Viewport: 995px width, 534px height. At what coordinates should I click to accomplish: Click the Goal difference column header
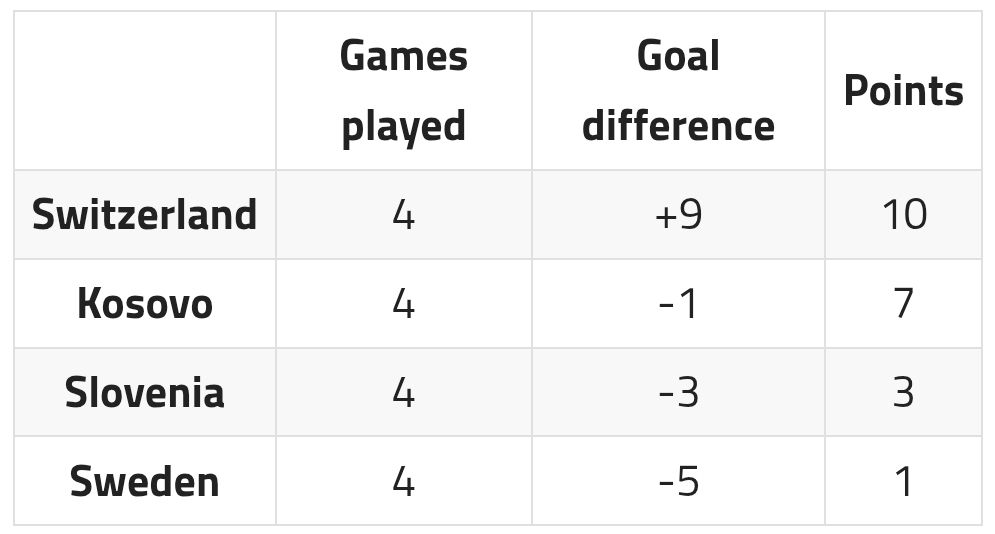pos(678,91)
